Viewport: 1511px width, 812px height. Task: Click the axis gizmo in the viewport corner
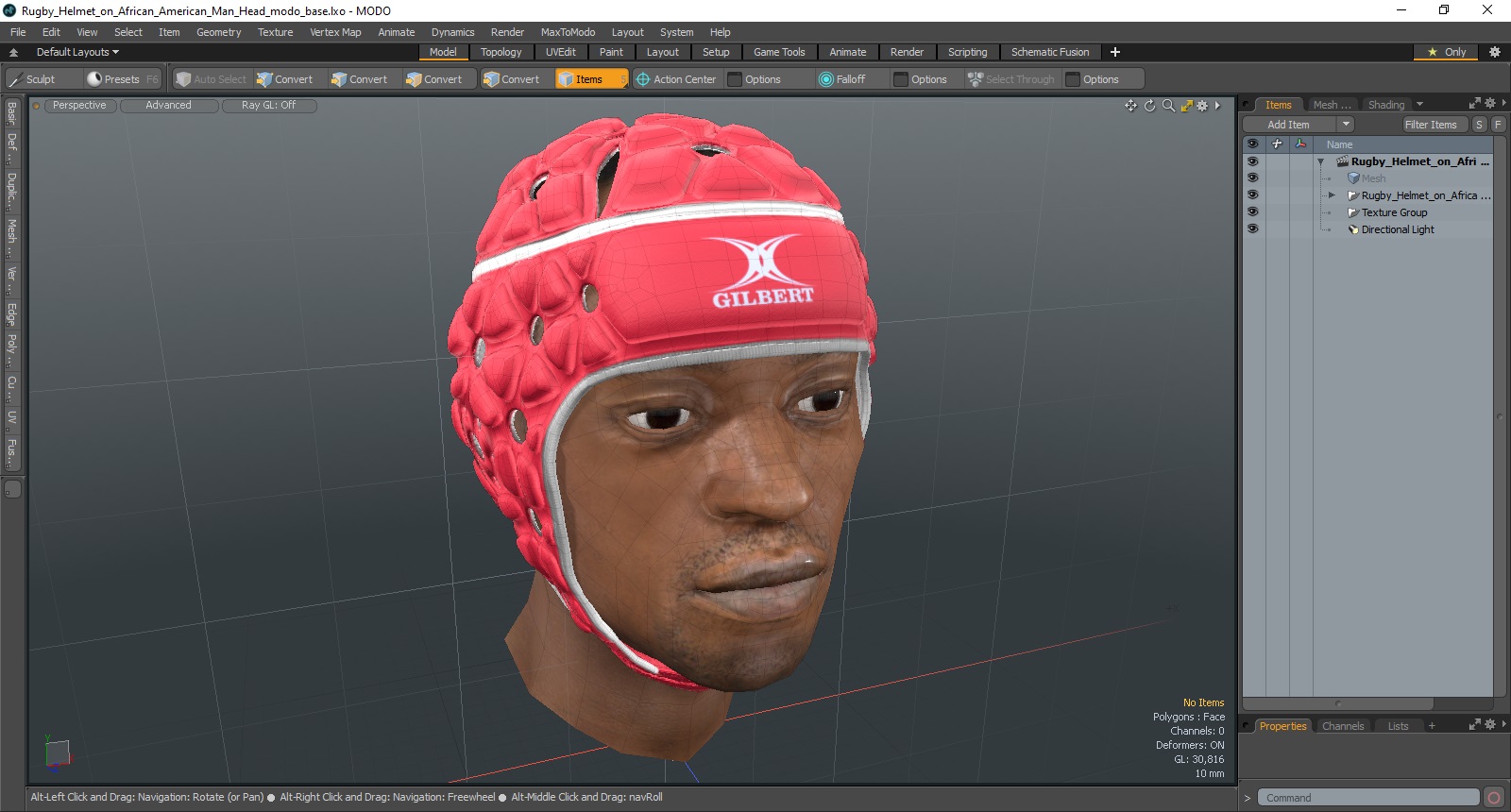pos(58,753)
